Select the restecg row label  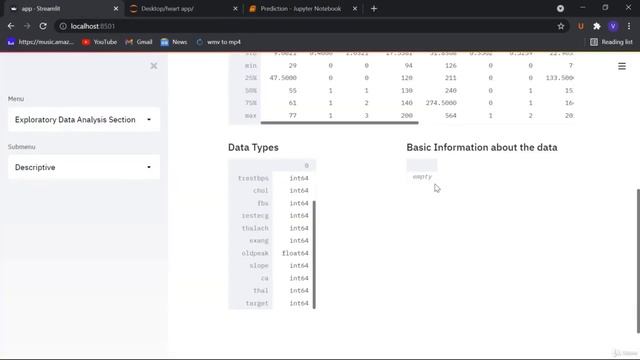pyautogui.click(x=255, y=216)
